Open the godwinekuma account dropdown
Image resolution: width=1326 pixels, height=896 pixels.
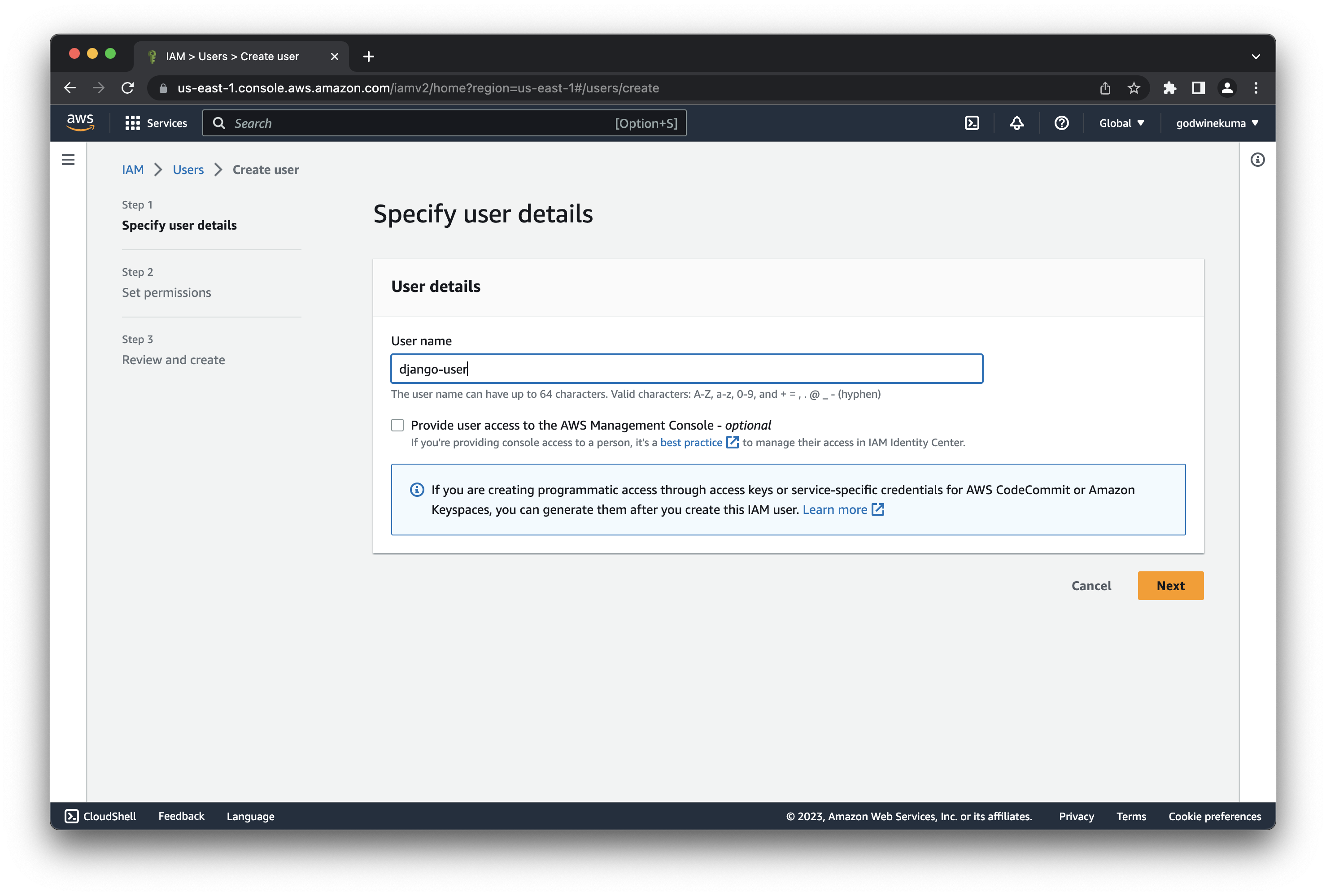tap(1217, 123)
